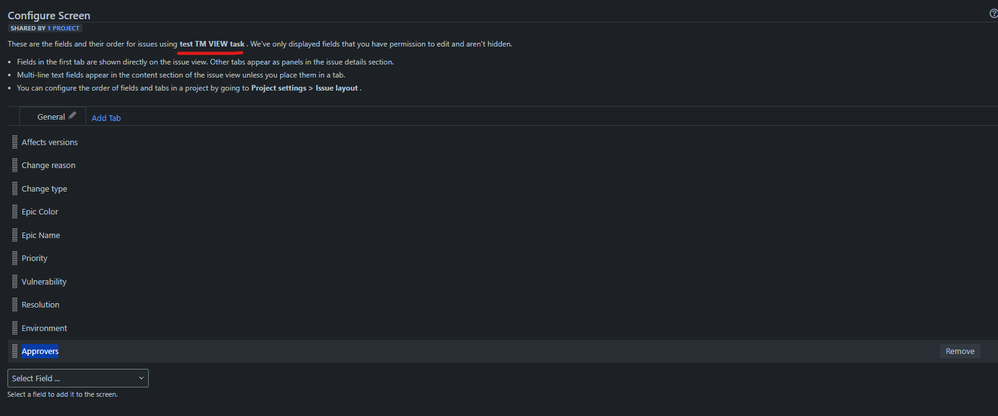Switch to the General tab
This screenshot has width=998, height=416.
pos(51,117)
